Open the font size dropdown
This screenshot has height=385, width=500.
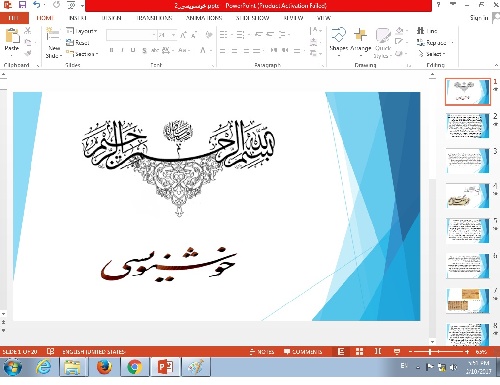click(x=173, y=35)
